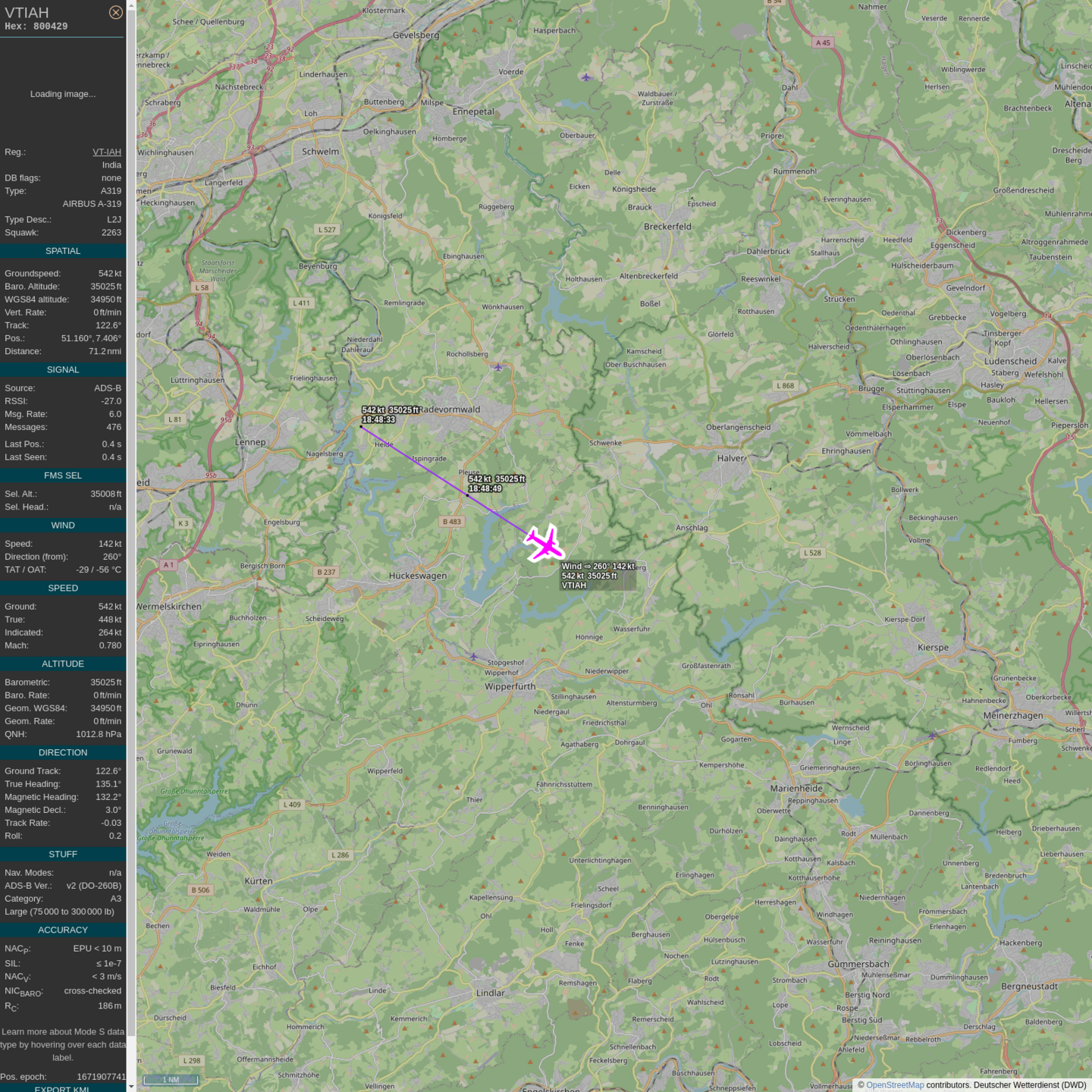The height and width of the screenshot is (1092, 1092).
Task: Click the sidebar scrollbar up arrow
Action: click(x=131, y=5)
